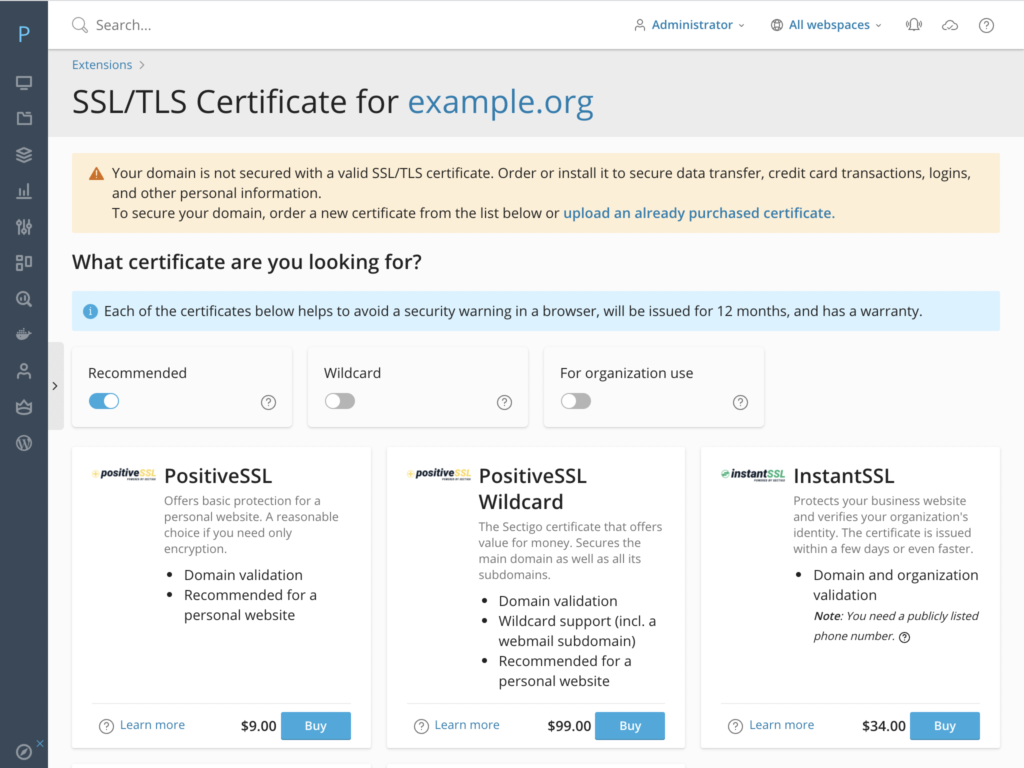Buy InstantSSL for $34.00
This screenshot has width=1024, height=768.
coord(944,726)
